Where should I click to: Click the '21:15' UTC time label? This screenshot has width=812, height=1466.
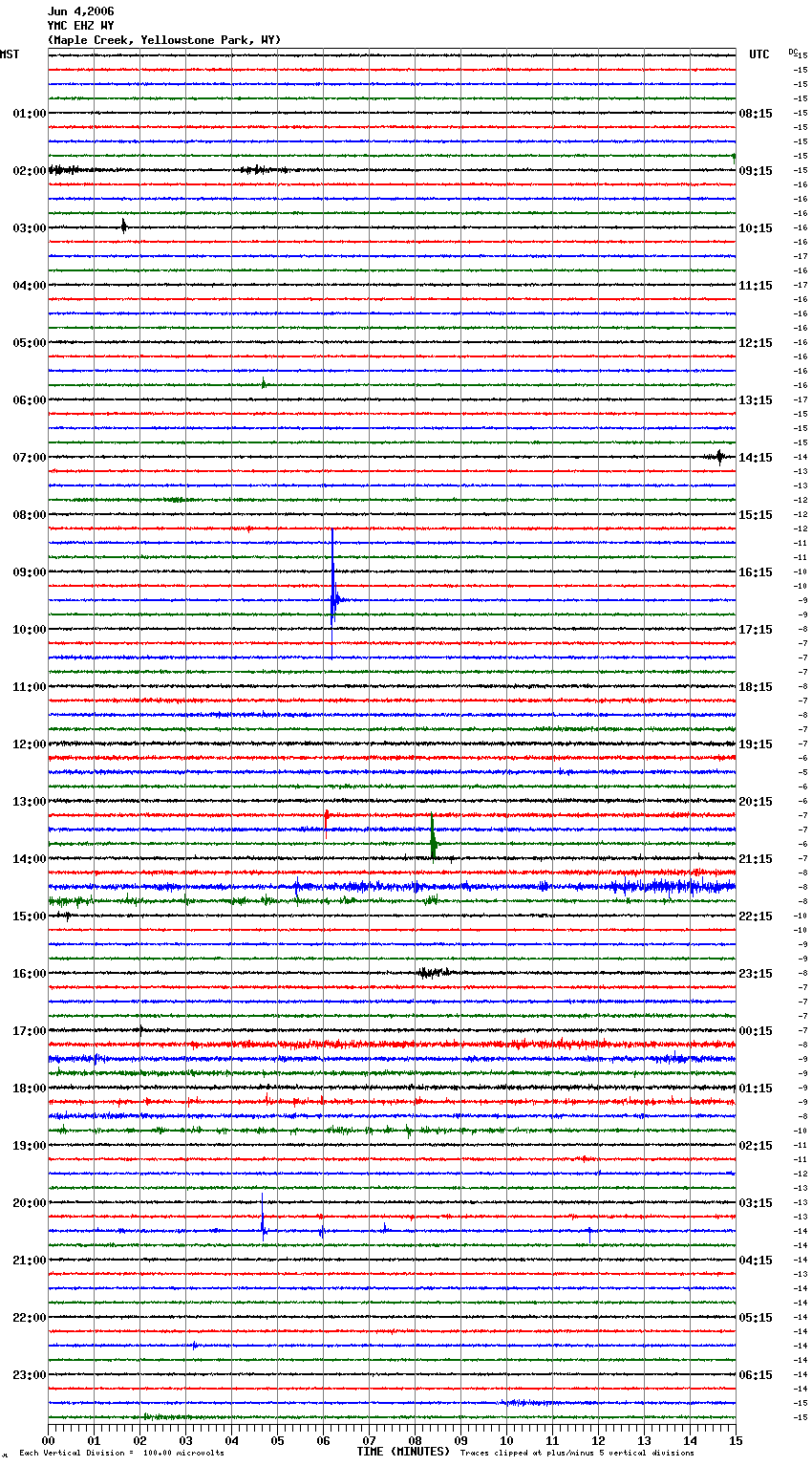tap(756, 859)
